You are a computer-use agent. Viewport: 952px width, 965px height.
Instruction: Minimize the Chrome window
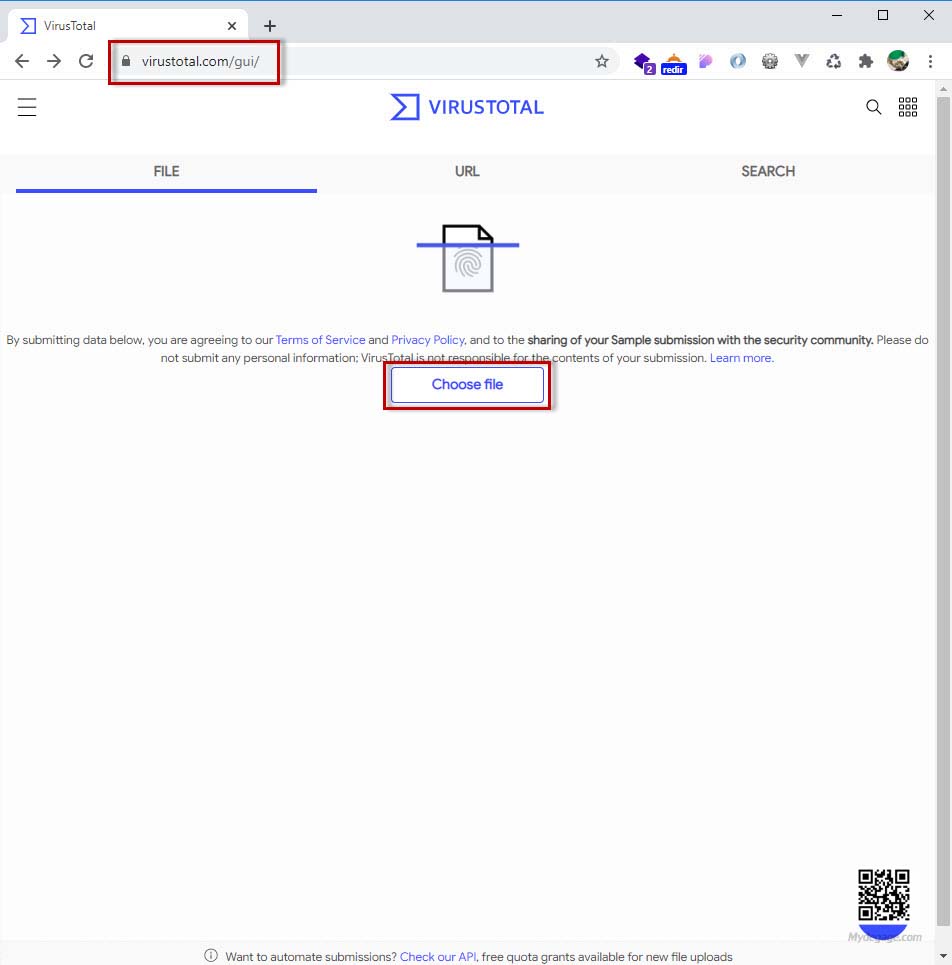(837, 15)
